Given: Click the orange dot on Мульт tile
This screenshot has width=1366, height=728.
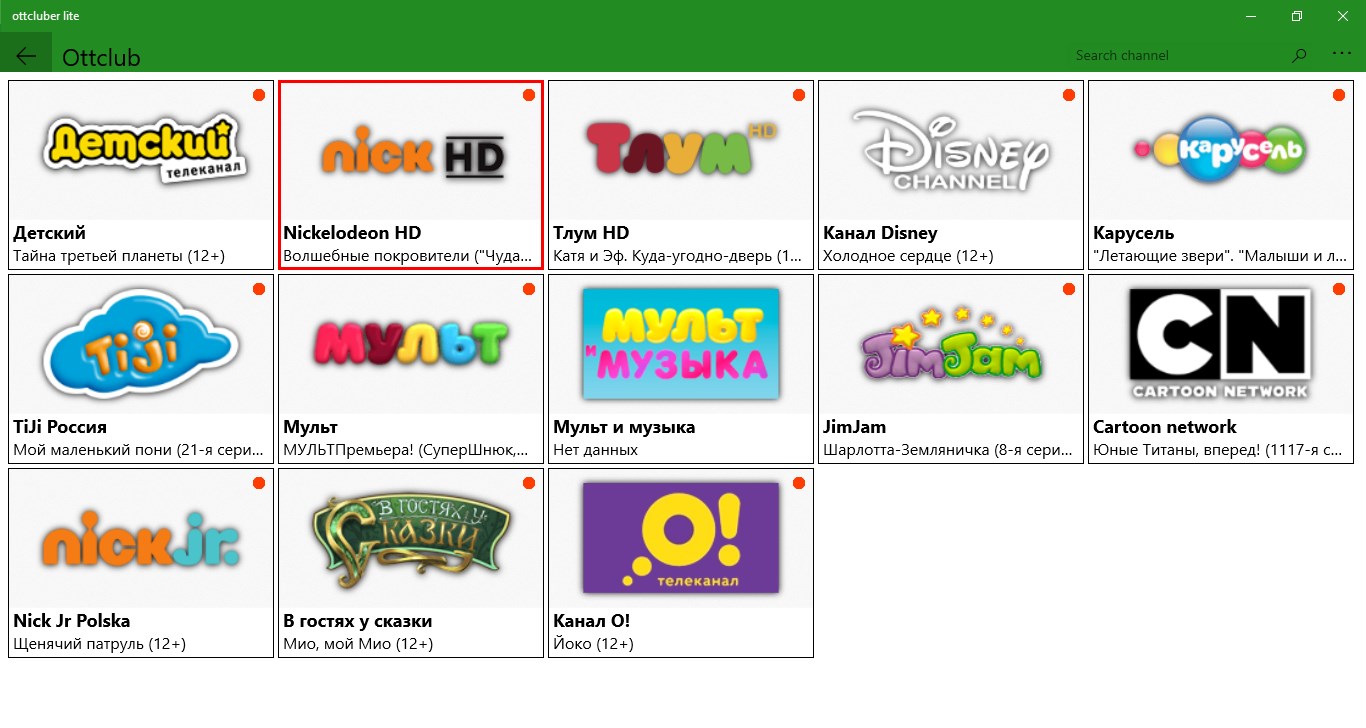Looking at the screenshot, I should [x=529, y=289].
